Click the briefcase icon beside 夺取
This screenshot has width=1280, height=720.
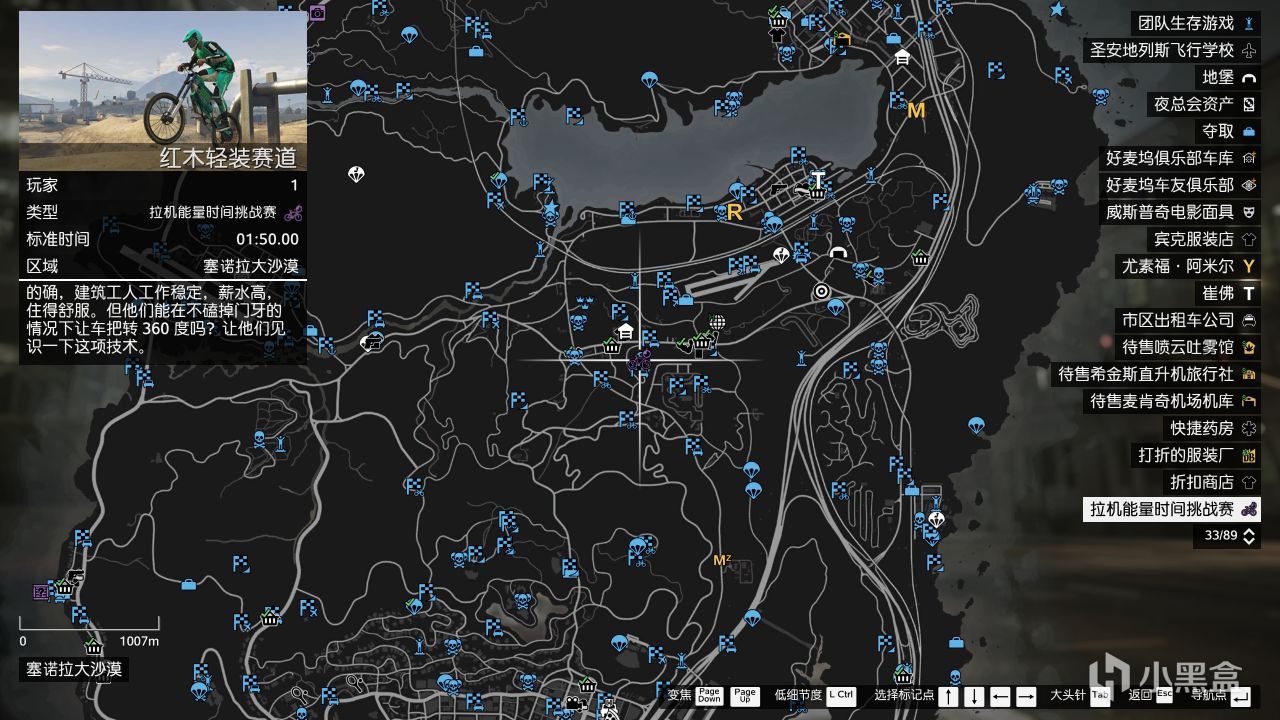pos(1248,131)
